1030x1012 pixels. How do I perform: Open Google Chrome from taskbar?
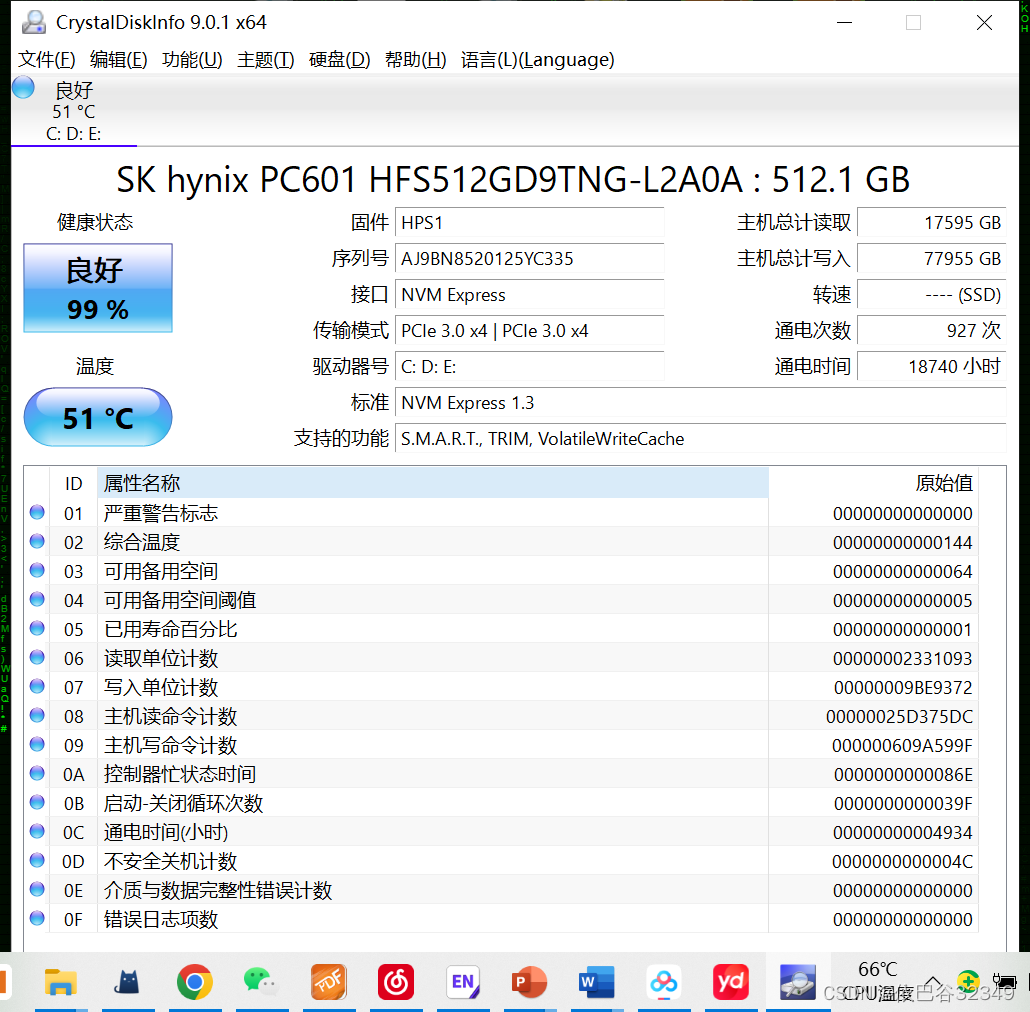(x=194, y=982)
